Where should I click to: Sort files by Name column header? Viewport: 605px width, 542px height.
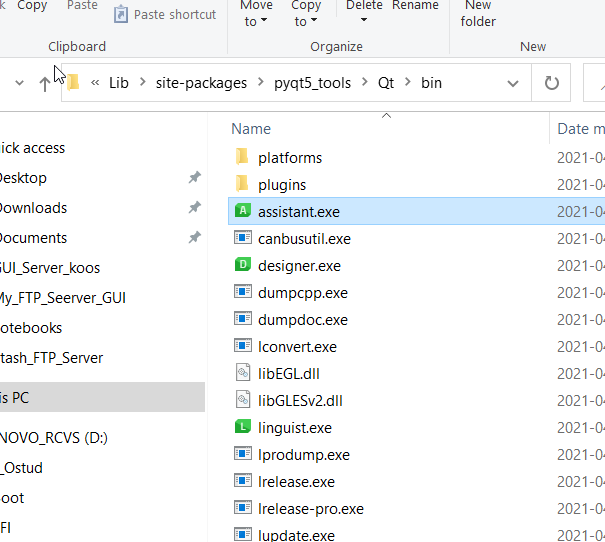pyautogui.click(x=251, y=129)
